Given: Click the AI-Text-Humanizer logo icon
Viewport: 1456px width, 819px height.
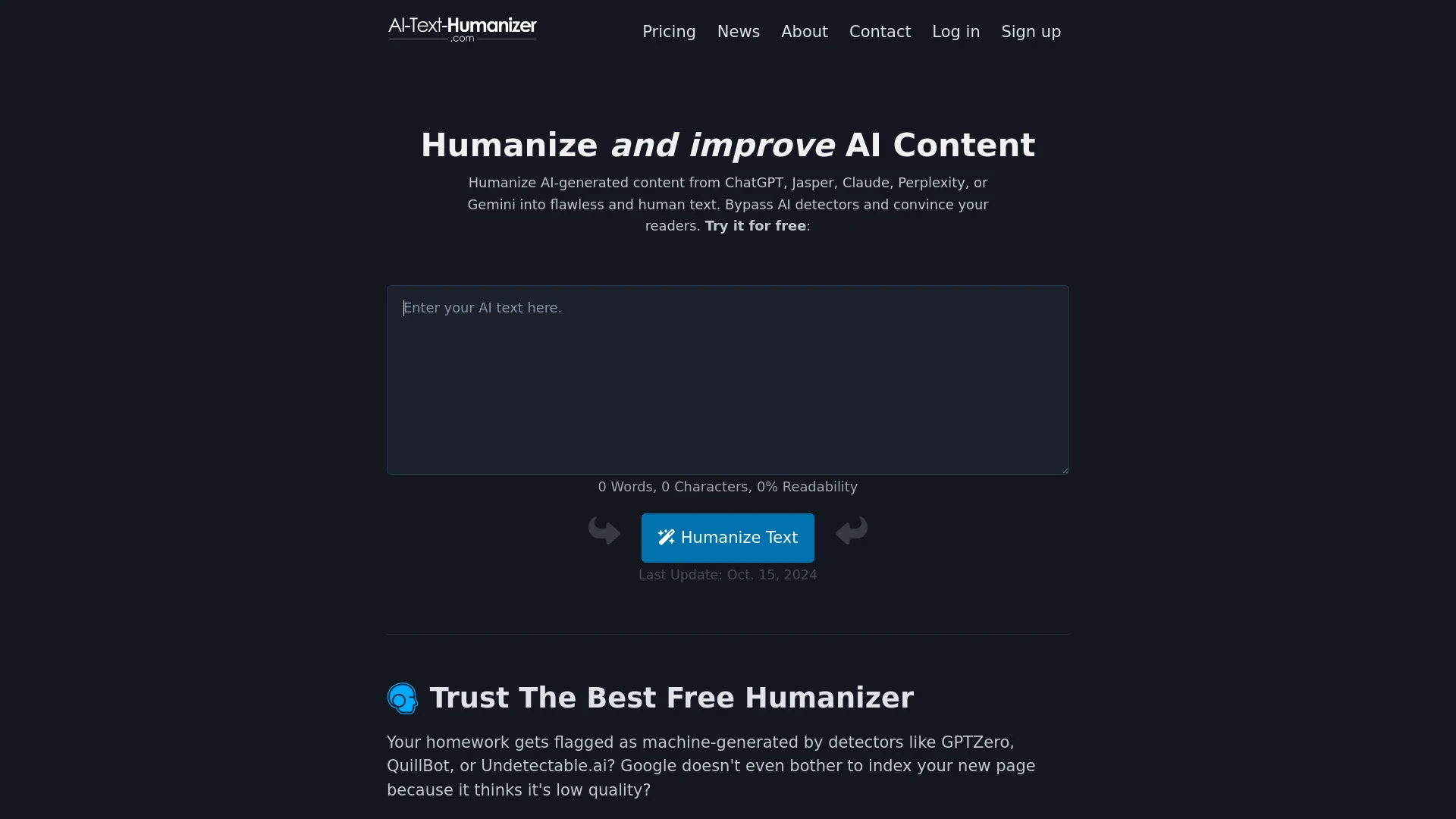Looking at the screenshot, I should [462, 31].
